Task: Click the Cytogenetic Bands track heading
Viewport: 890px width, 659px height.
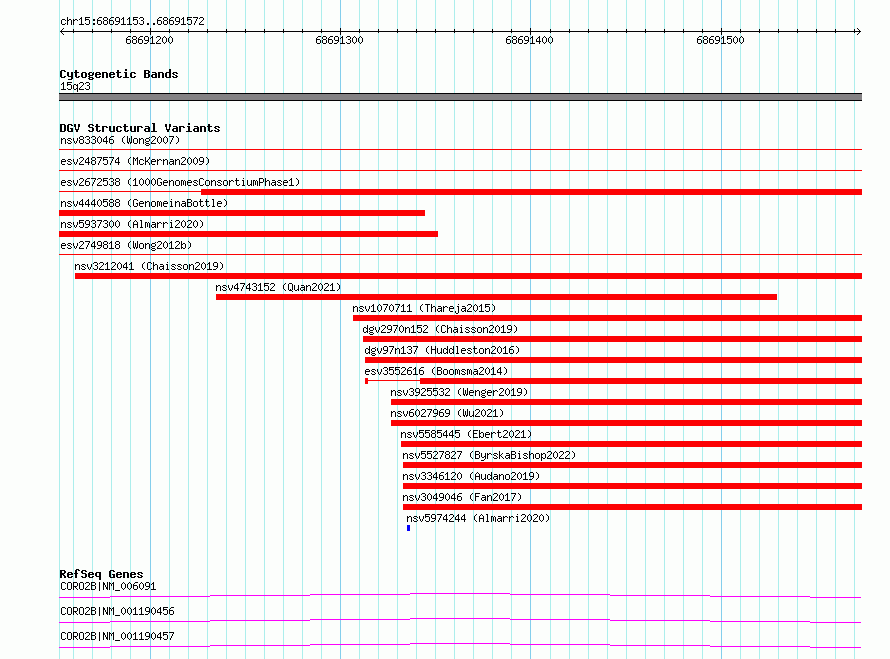Action: 119,74
